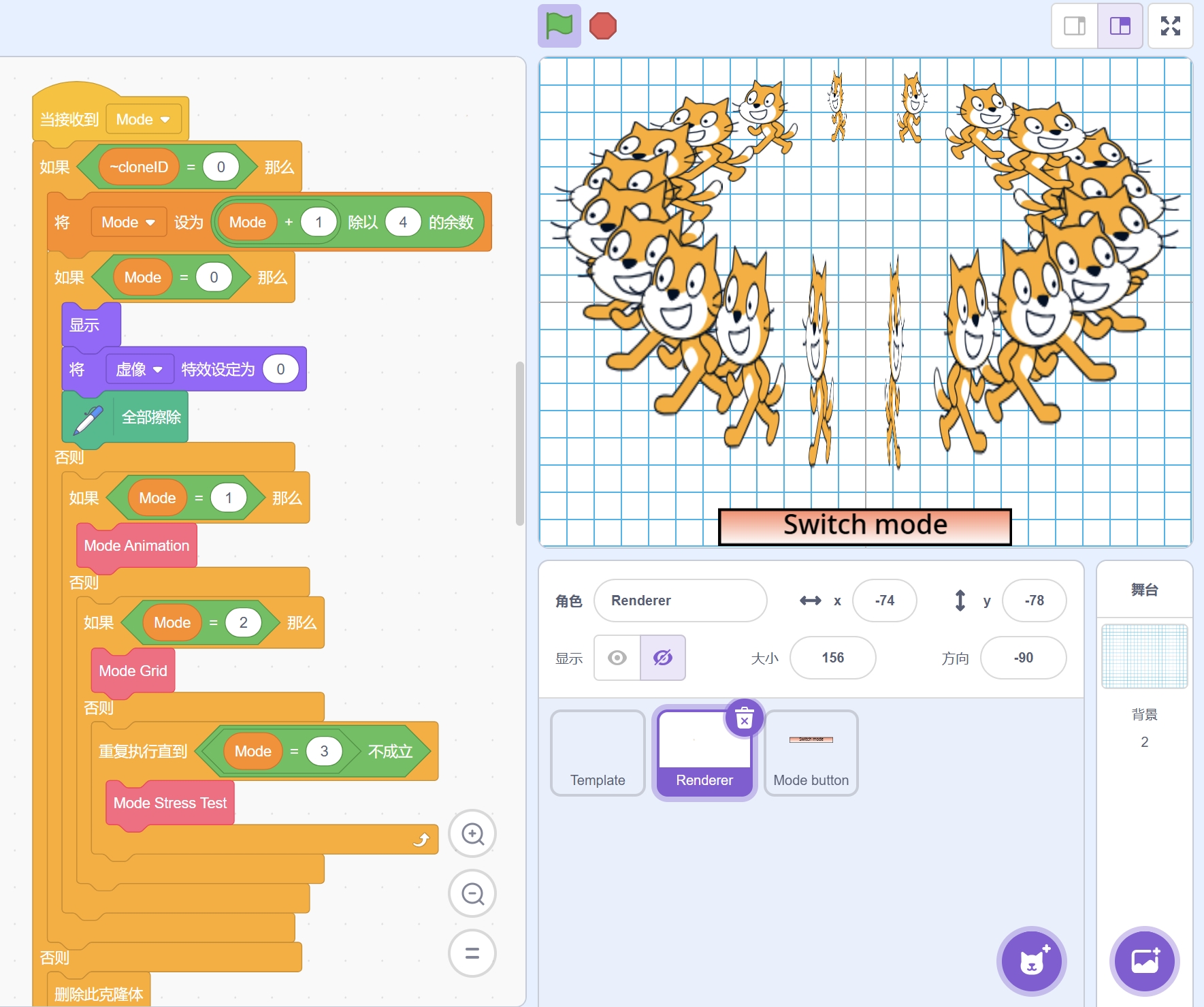This screenshot has height=1007, width=1204.
Task: Hide the sprite with crossed-eye toggle
Action: (663, 658)
